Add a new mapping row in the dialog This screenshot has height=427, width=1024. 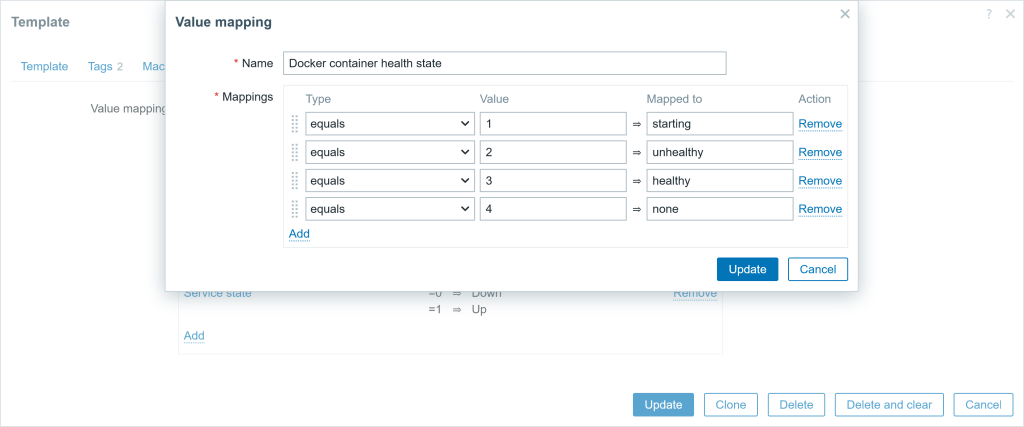click(x=299, y=233)
